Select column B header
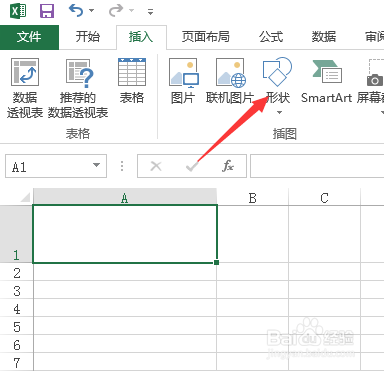The image size is (384, 371). (x=253, y=197)
